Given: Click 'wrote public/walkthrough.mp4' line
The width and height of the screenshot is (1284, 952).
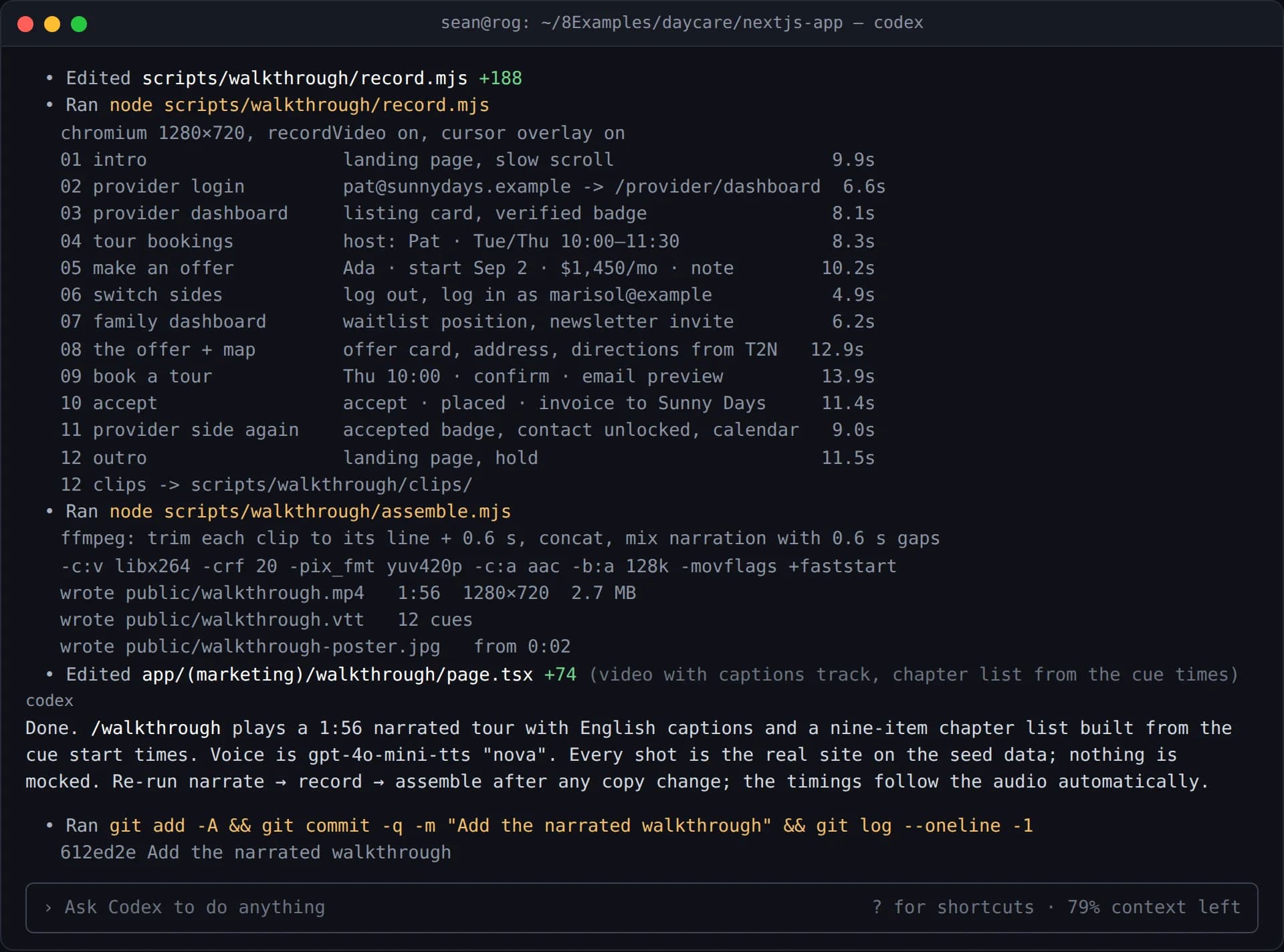Looking at the screenshot, I should 348,593.
